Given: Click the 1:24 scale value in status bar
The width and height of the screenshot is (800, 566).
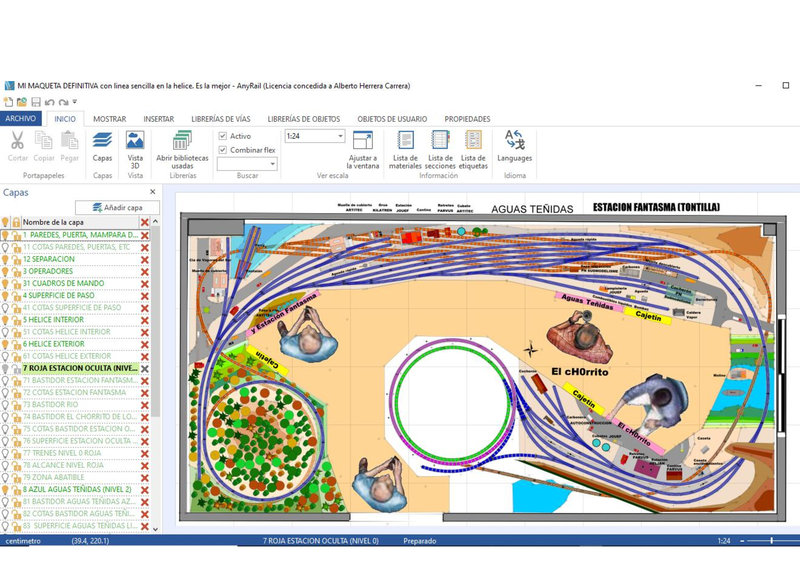Looking at the screenshot, I should [723, 541].
